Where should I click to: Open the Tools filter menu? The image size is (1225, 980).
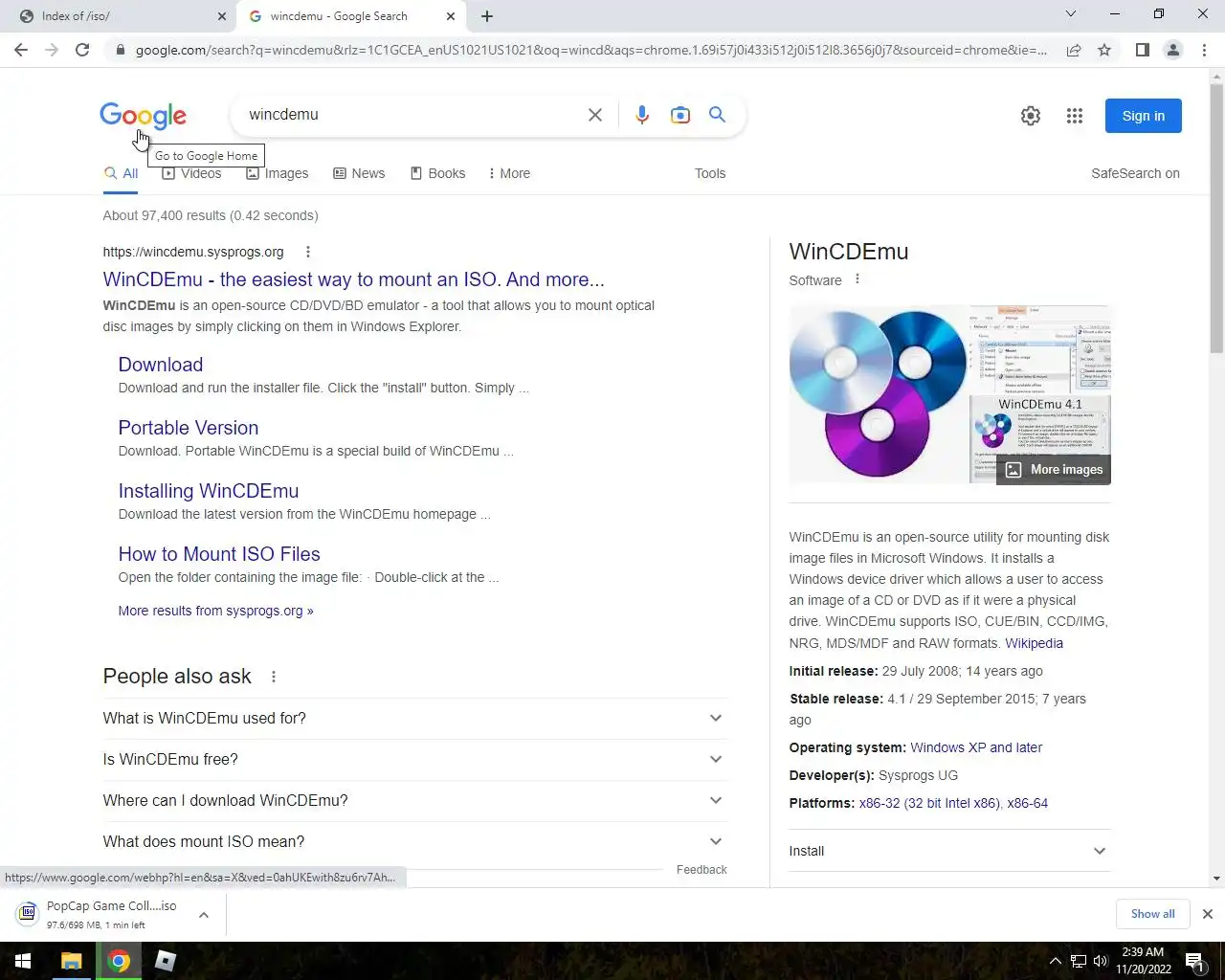[x=710, y=173]
